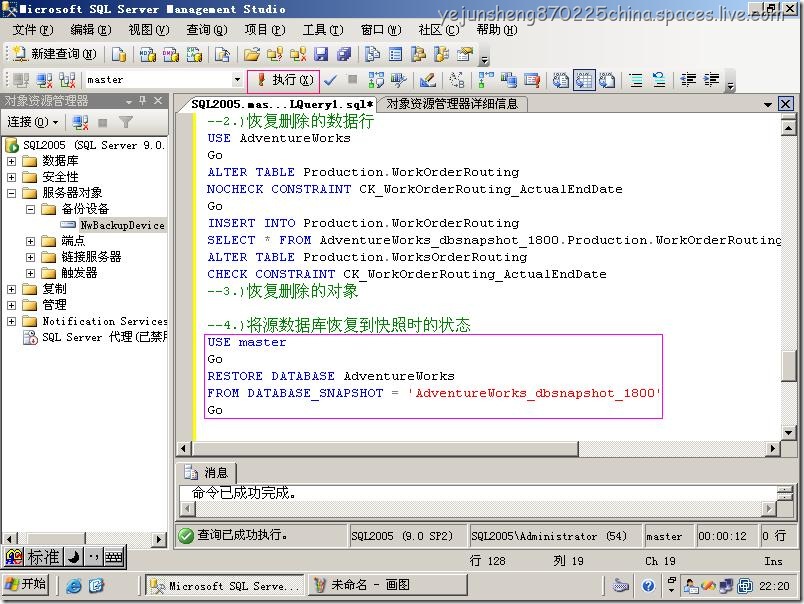This screenshot has width=804, height=604.
Task: Click the Registered Servers toolbar icon
Action: (372, 54)
